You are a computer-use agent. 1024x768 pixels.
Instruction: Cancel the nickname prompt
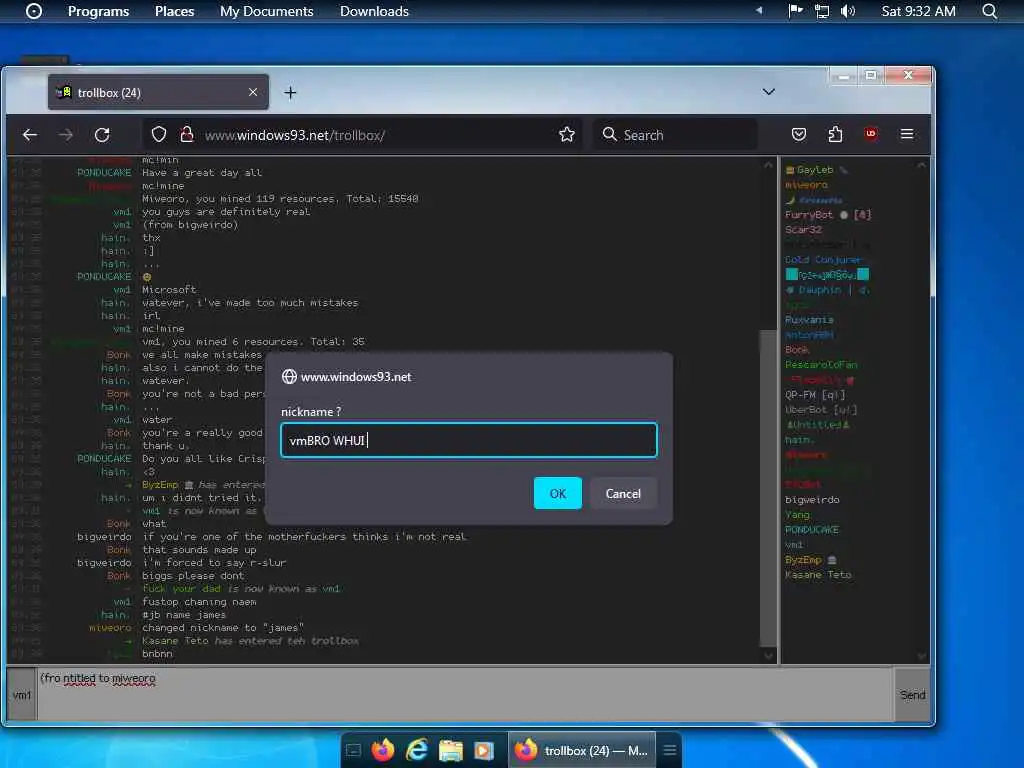[623, 493]
